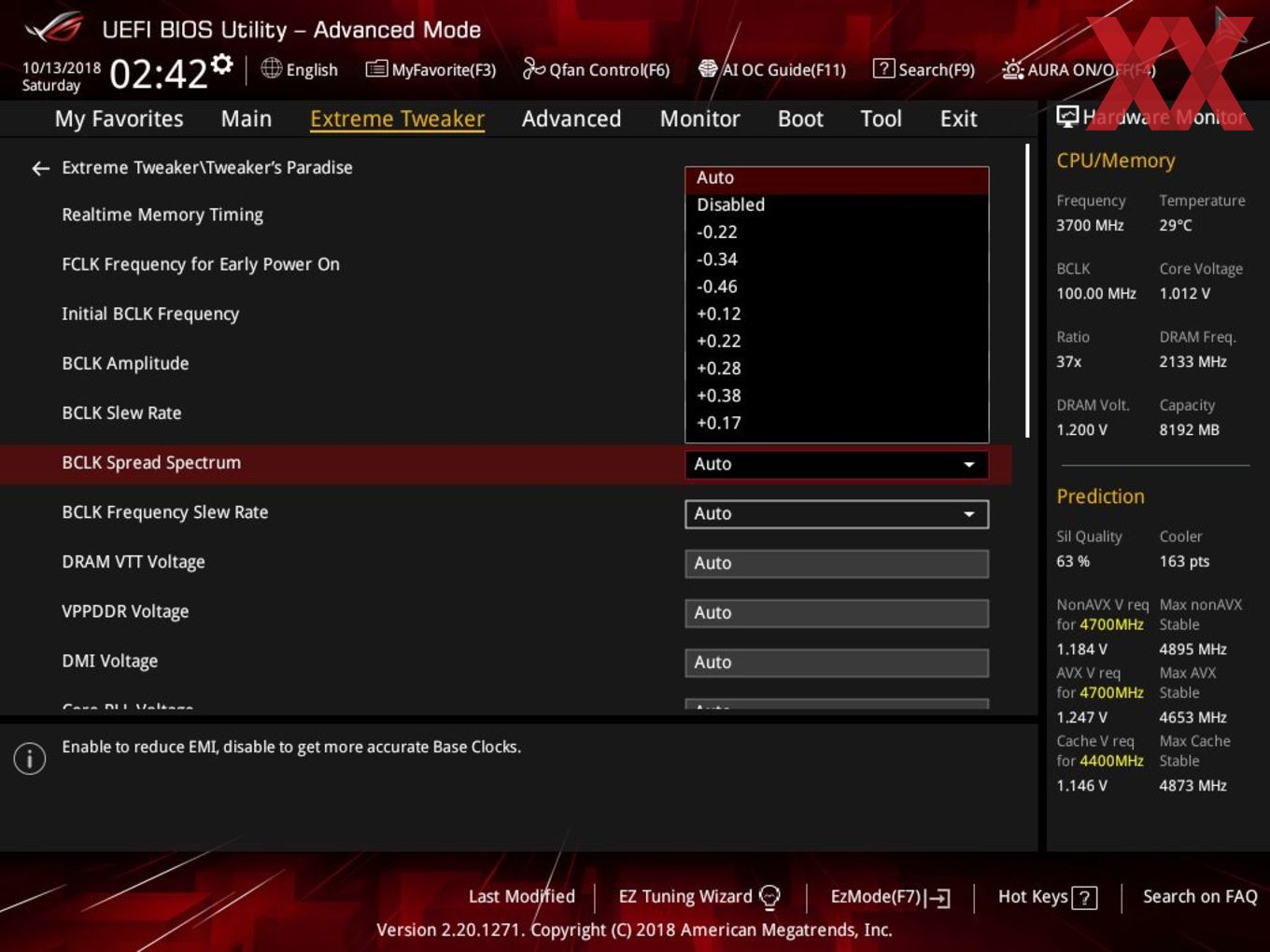Click the 02:42 clock display
The height and width of the screenshot is (952, 1270).
pyautogui.click(x=159, y=73)
